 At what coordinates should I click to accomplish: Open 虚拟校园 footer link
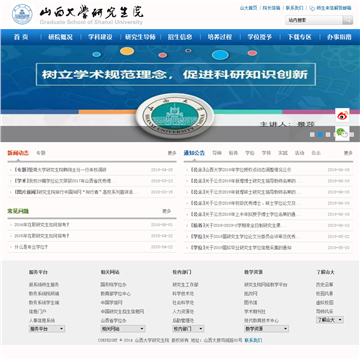(325, 303)
